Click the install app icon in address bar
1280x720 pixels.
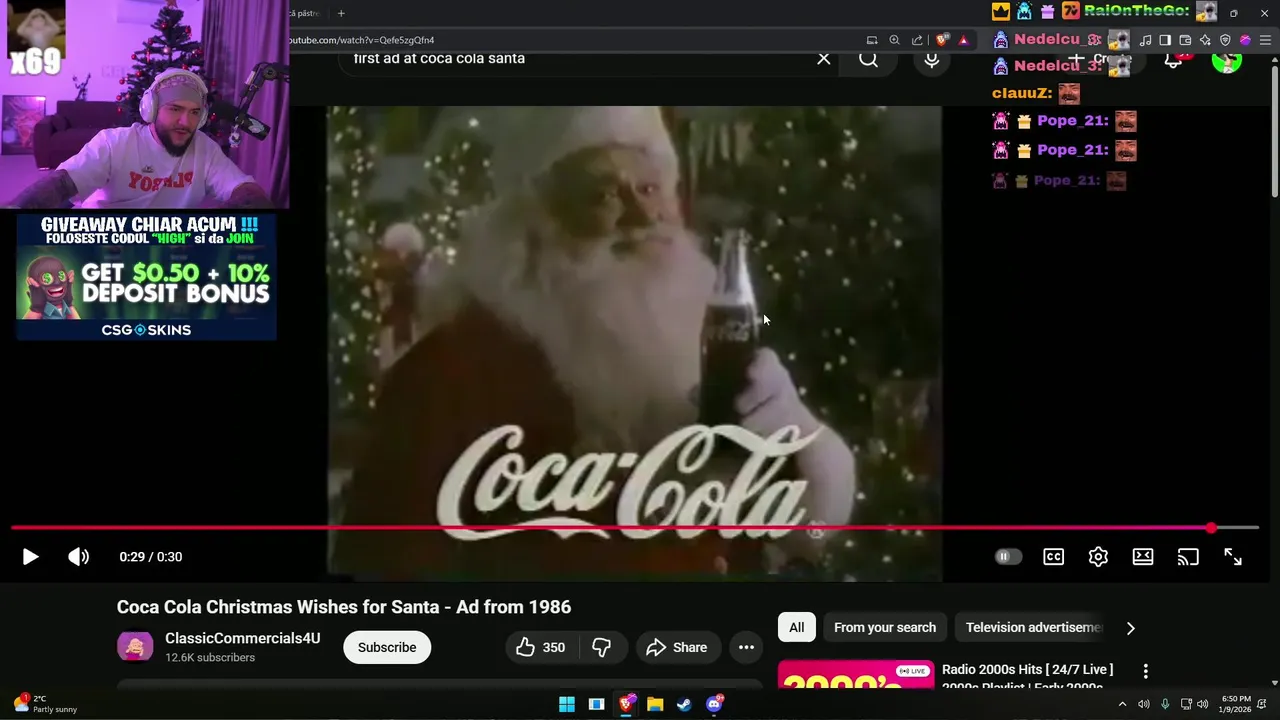click(x=872, y=40)
